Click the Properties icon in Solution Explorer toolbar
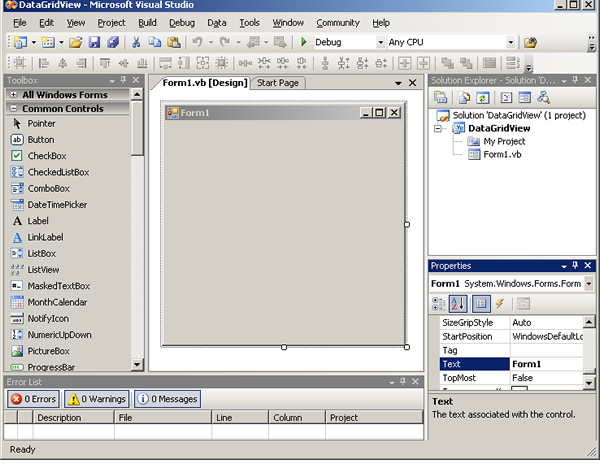The image size is (600, 466). 440,98
